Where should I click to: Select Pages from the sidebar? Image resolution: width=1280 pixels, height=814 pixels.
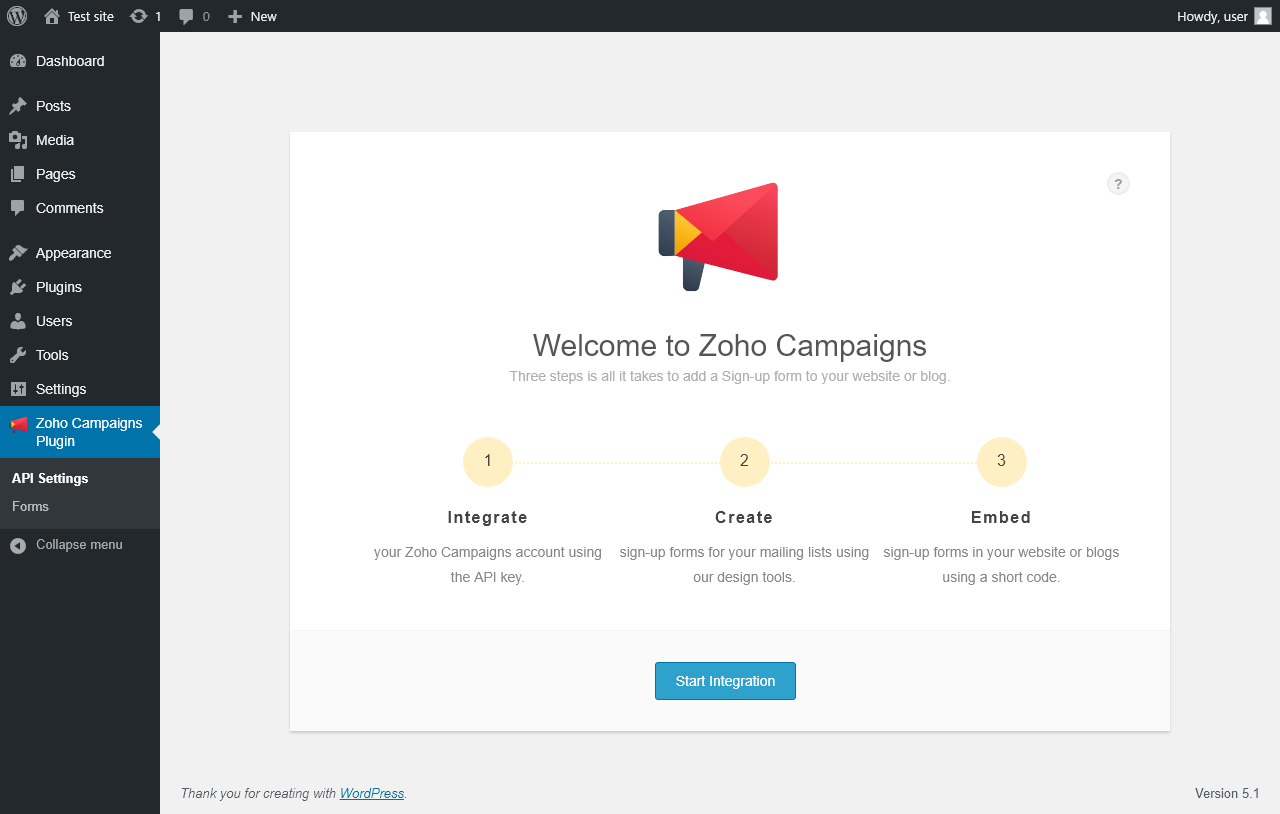(x=80, y=174)
